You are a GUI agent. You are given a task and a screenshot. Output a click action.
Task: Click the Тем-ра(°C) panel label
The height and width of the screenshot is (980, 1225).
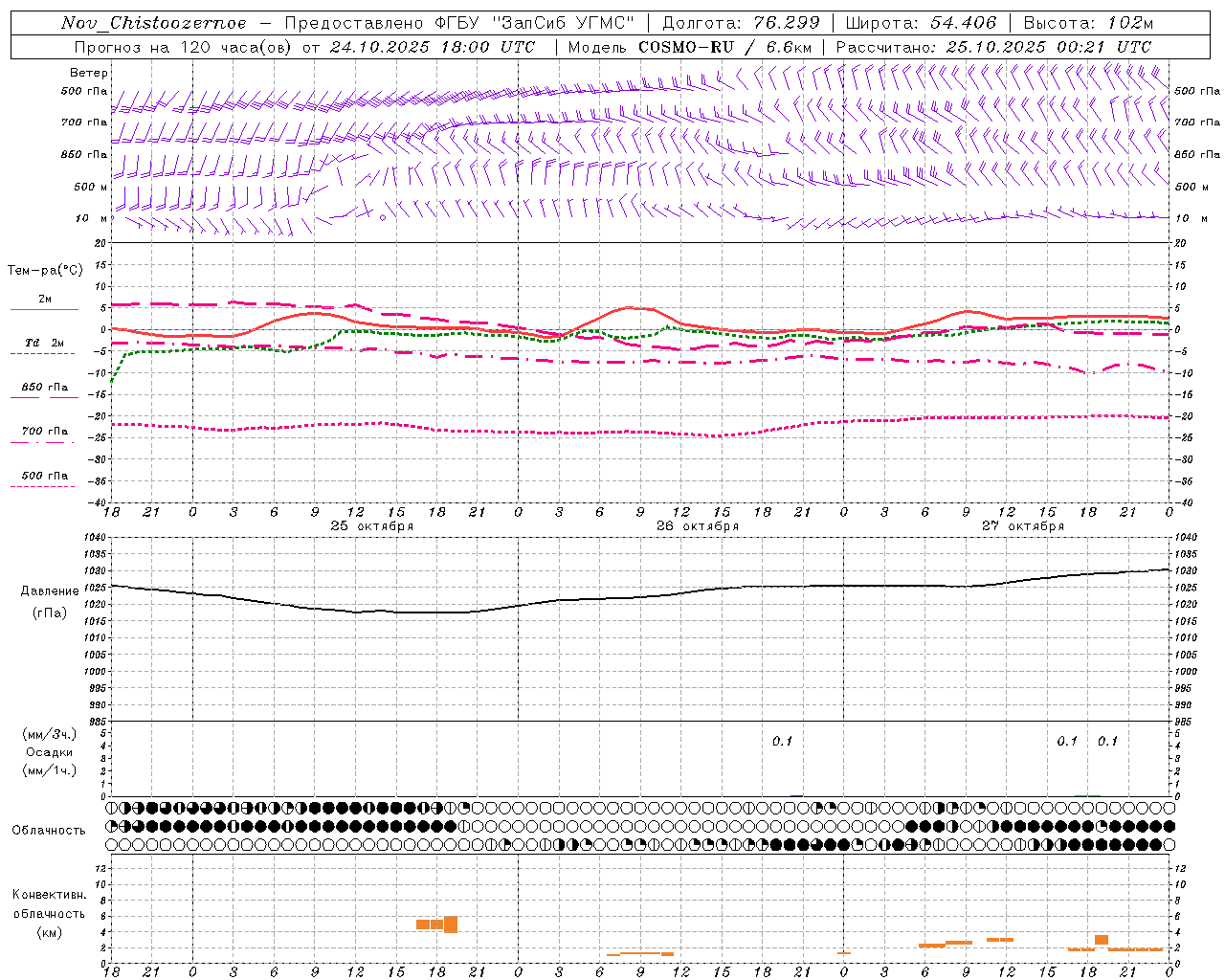45,271
